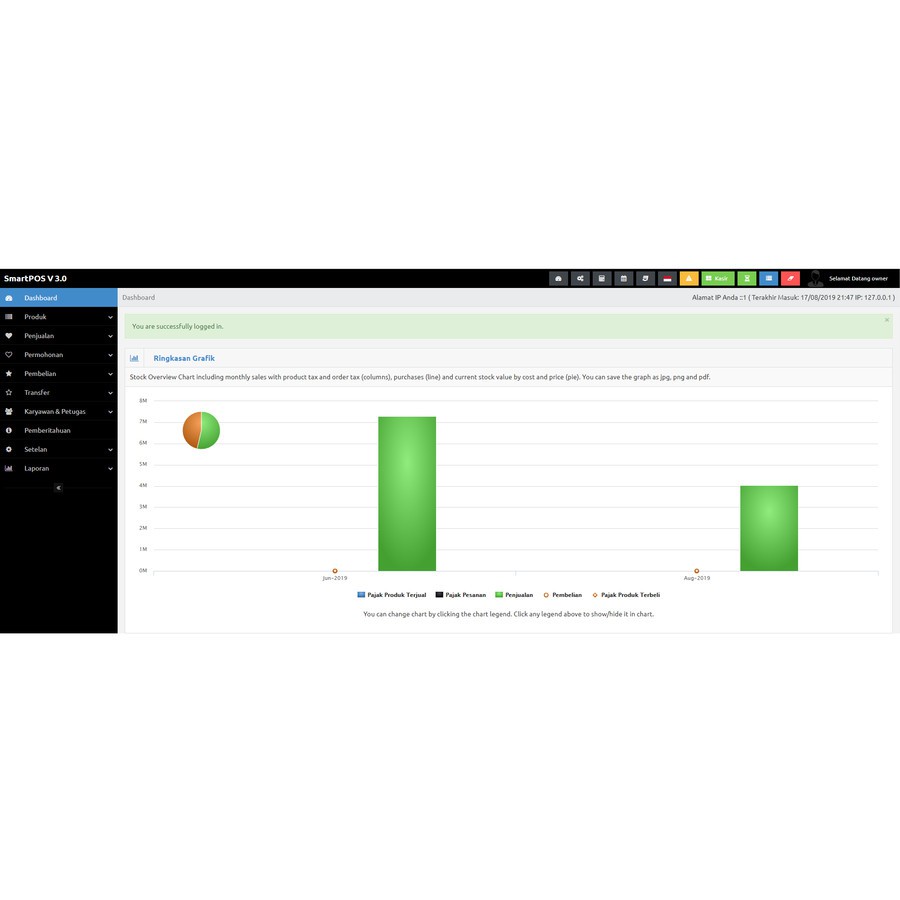
Task: Select Pemberitahuan in the sidebar
Action: click(60, 430)
